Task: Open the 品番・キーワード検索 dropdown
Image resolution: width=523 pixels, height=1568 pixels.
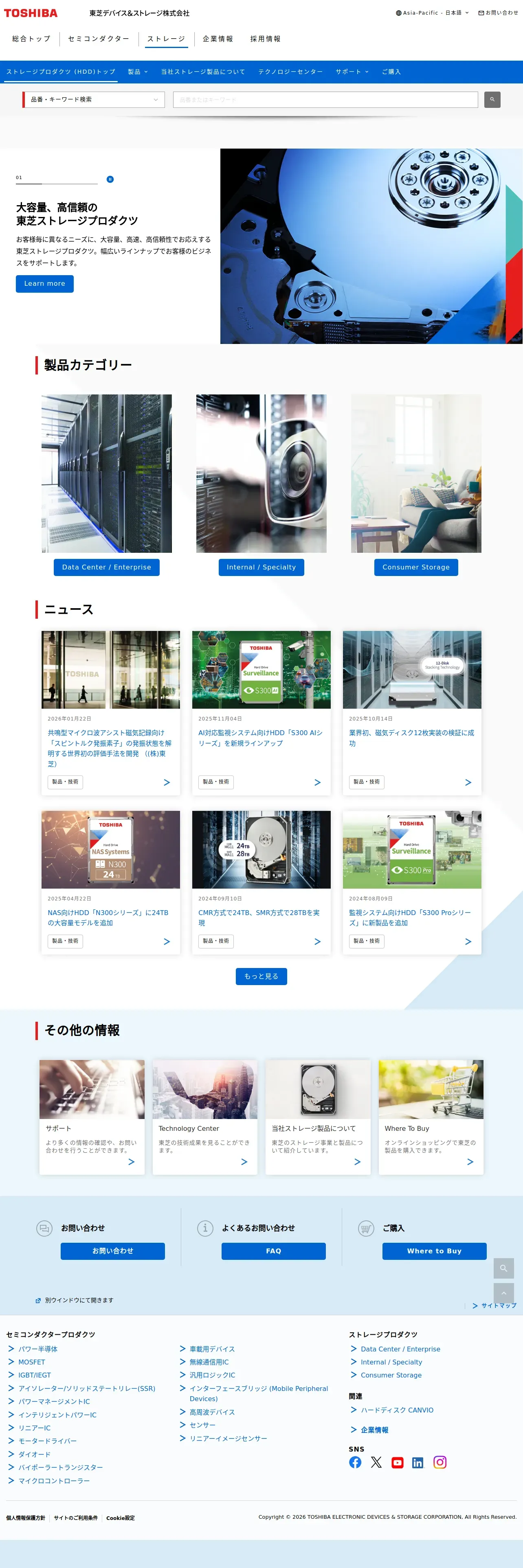Action: click(x=94, y=99)
